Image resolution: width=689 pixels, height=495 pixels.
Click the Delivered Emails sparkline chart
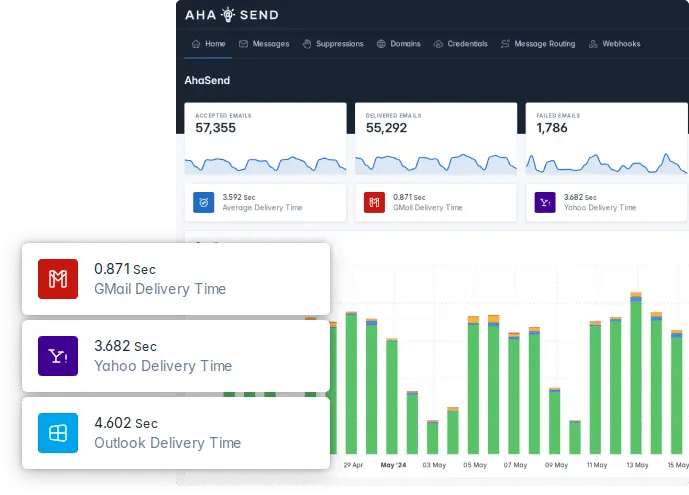436,164
